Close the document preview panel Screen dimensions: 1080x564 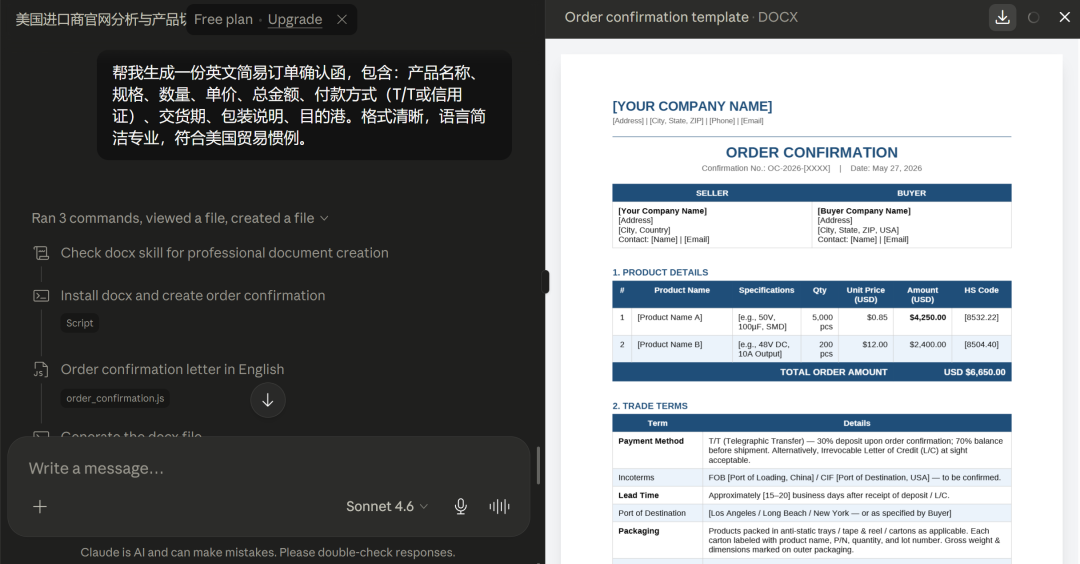point(1064,17)
